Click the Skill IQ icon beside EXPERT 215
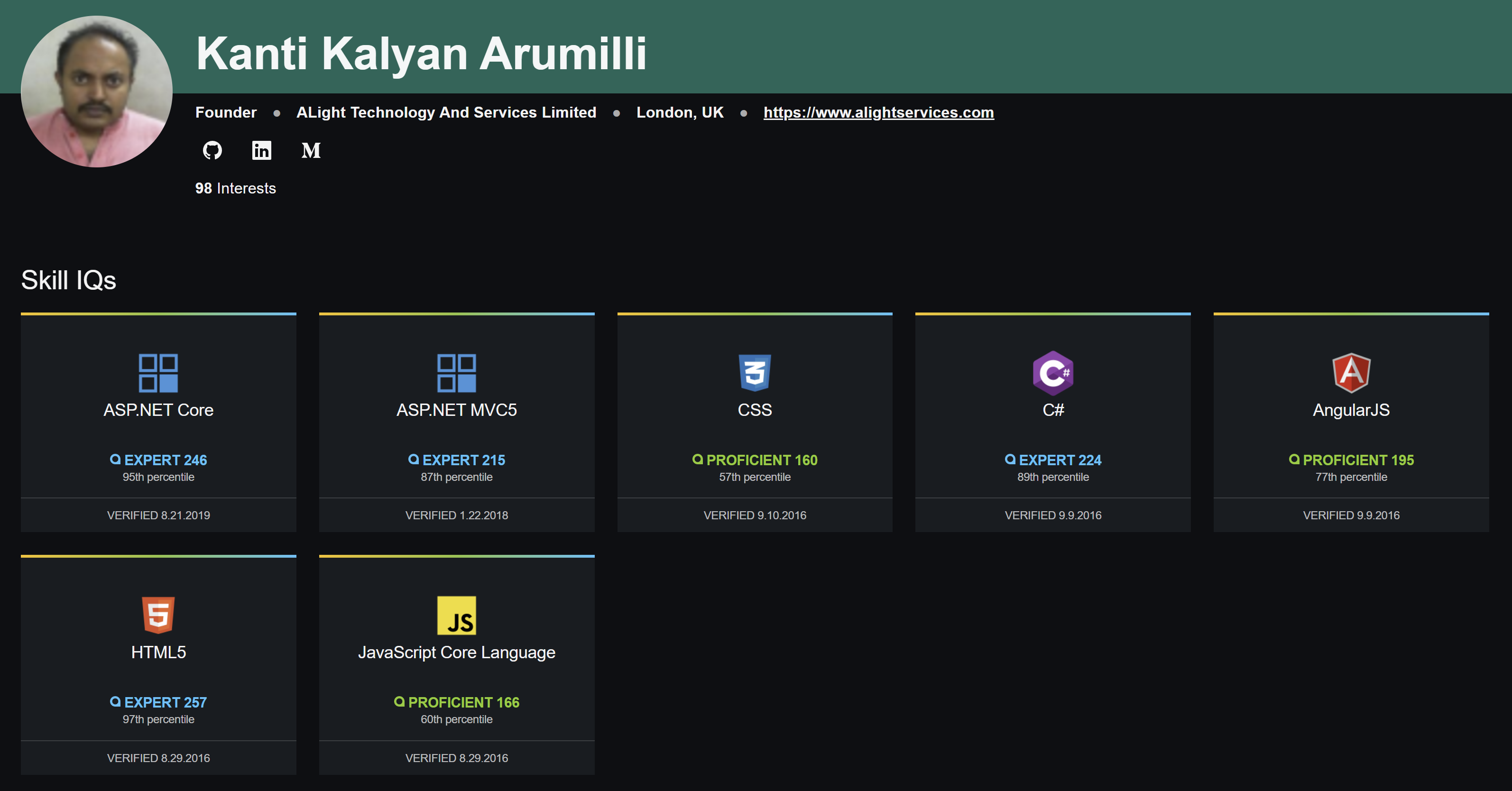 tap(413, 460)
